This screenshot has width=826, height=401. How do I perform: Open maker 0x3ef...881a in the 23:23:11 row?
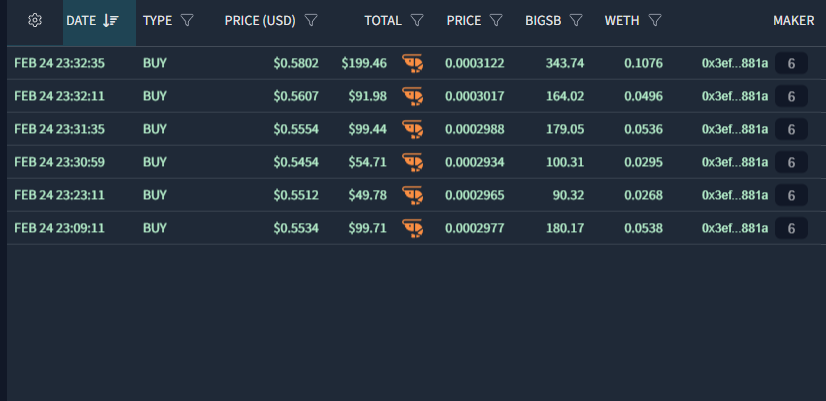(735, 195)
